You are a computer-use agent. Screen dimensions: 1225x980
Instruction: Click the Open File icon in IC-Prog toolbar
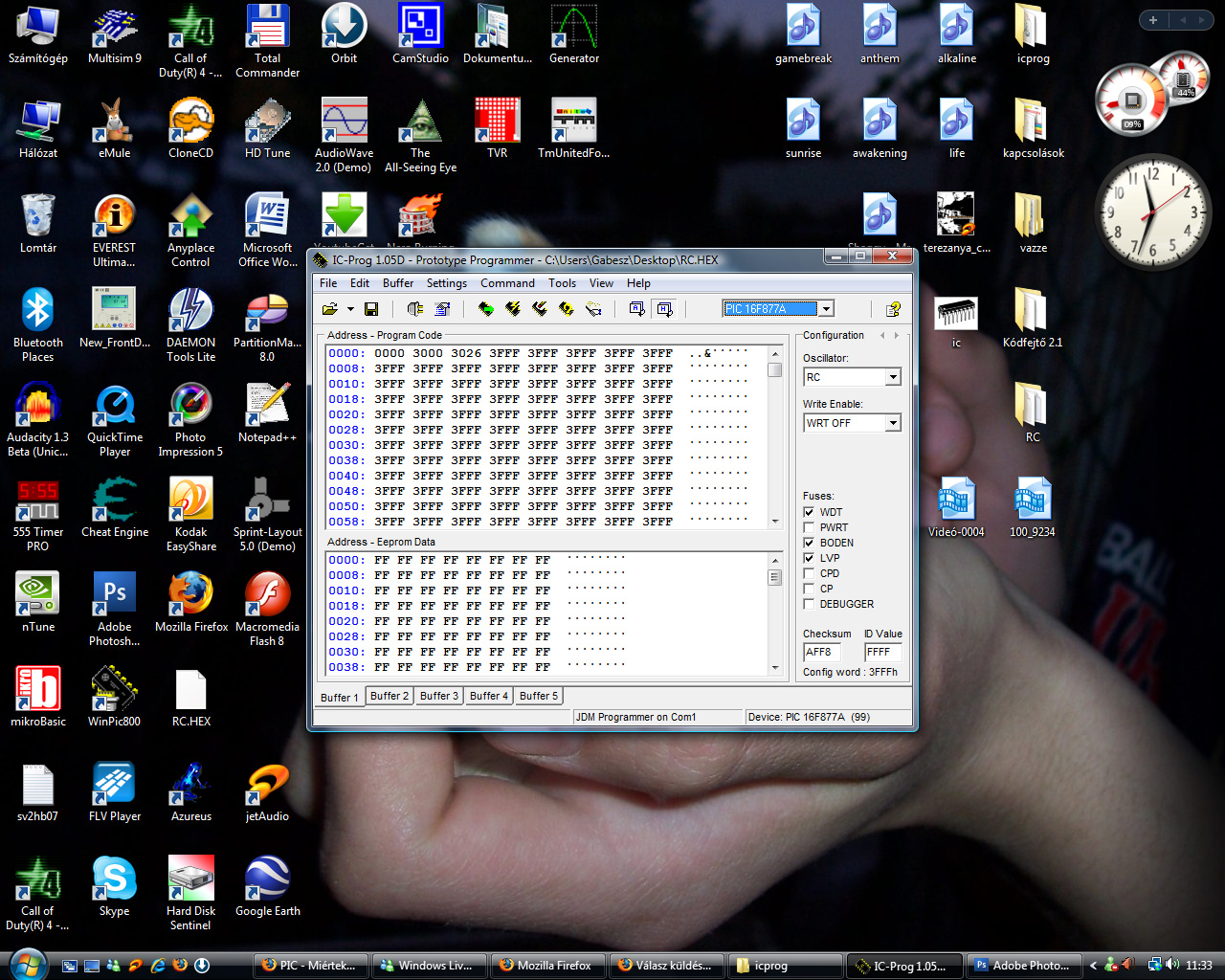[x=330, y=309]
